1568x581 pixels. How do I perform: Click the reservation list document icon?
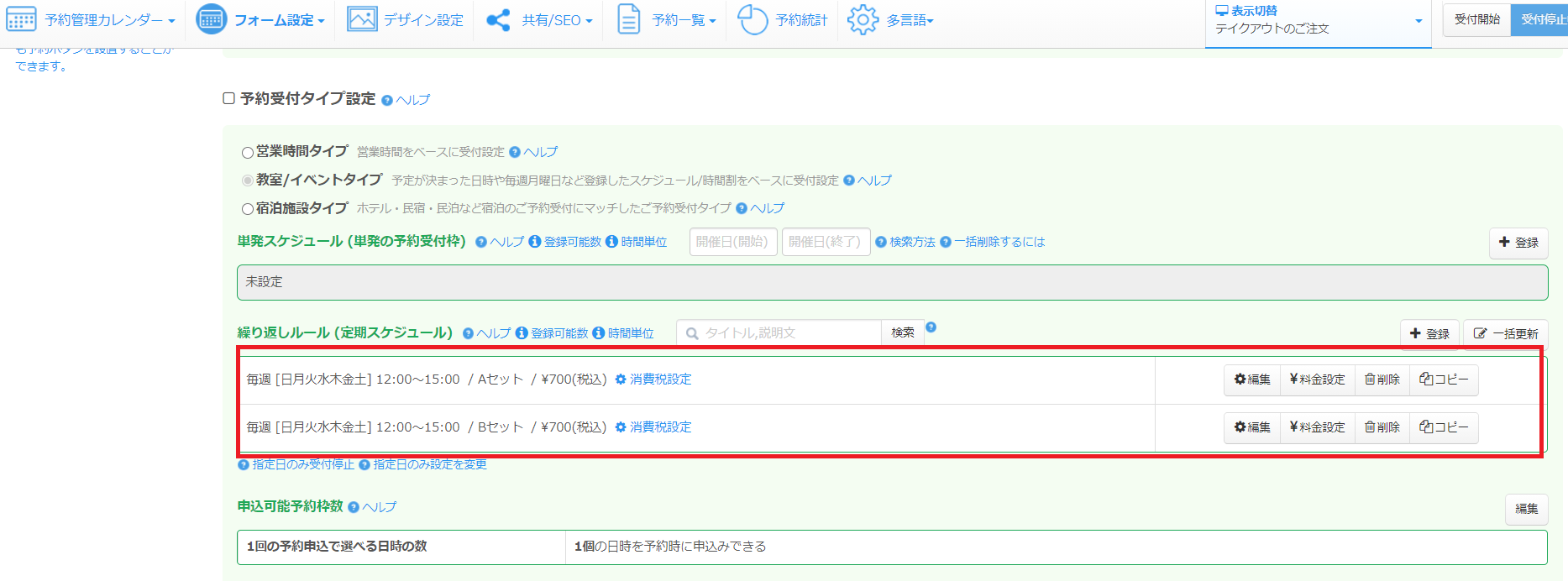628,19
